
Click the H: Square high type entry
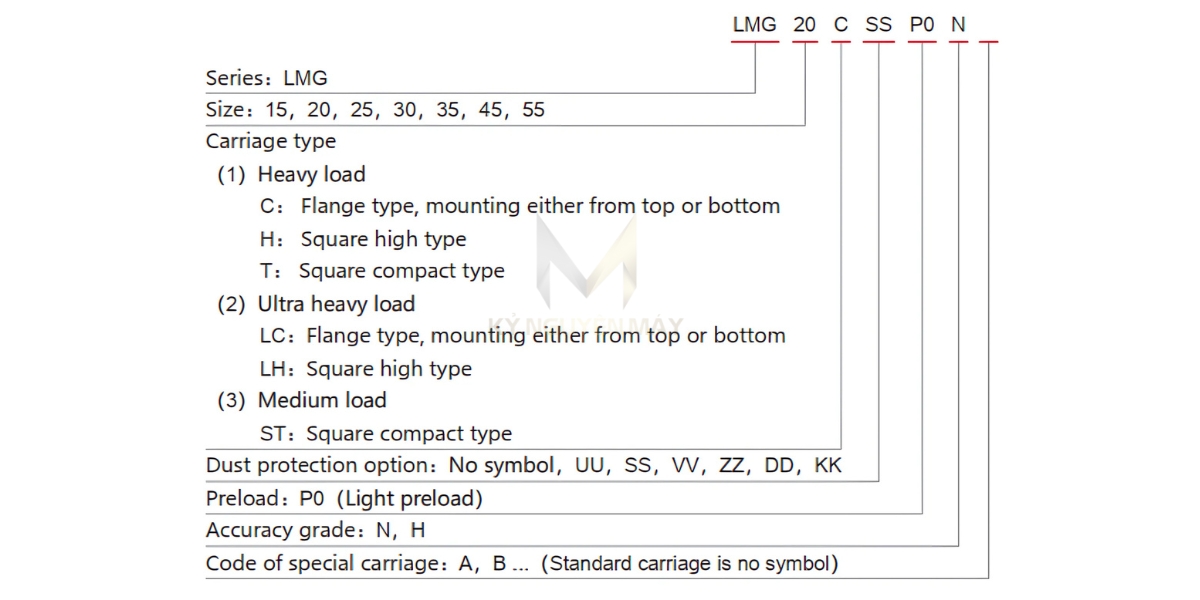(363, 239)
